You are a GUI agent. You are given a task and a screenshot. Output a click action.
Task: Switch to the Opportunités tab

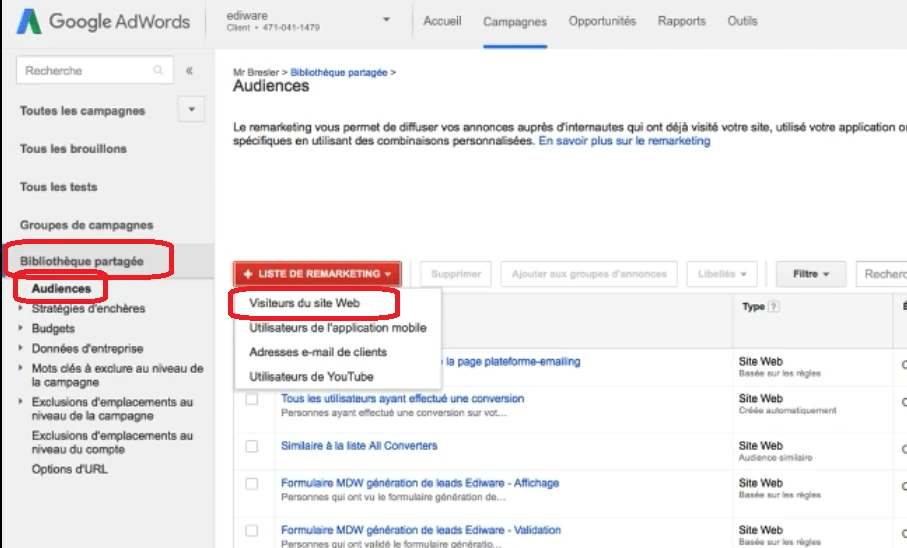602,21
